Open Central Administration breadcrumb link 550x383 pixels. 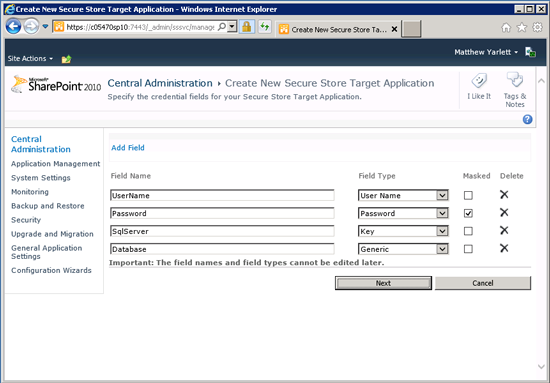pos(160,83)
